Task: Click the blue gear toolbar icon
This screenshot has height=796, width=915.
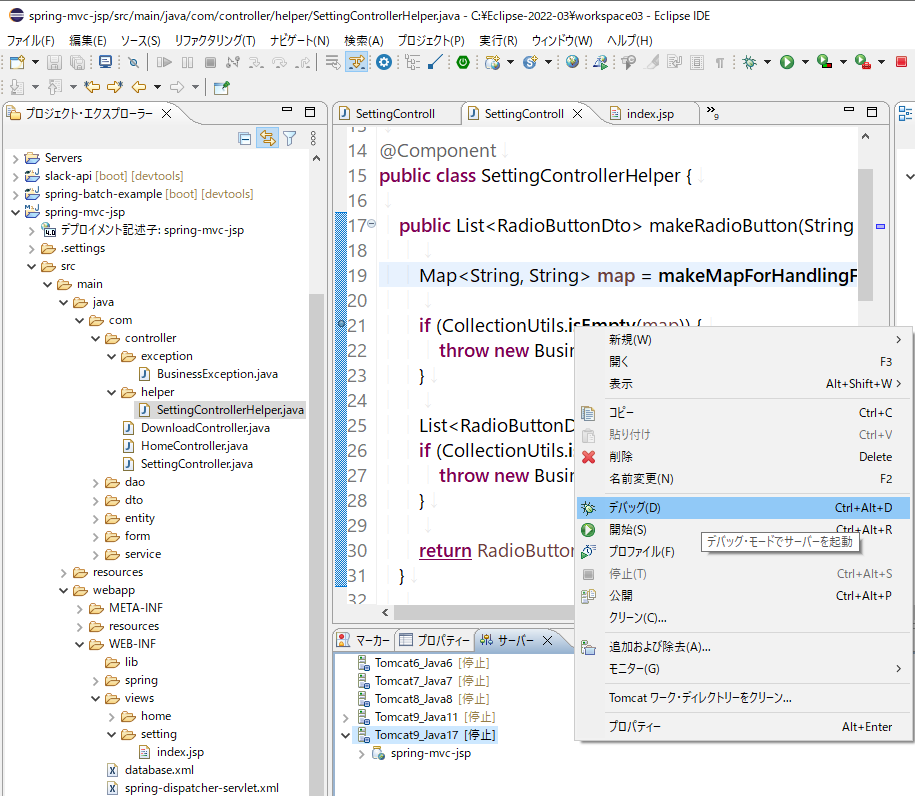Action: [383, 62]
